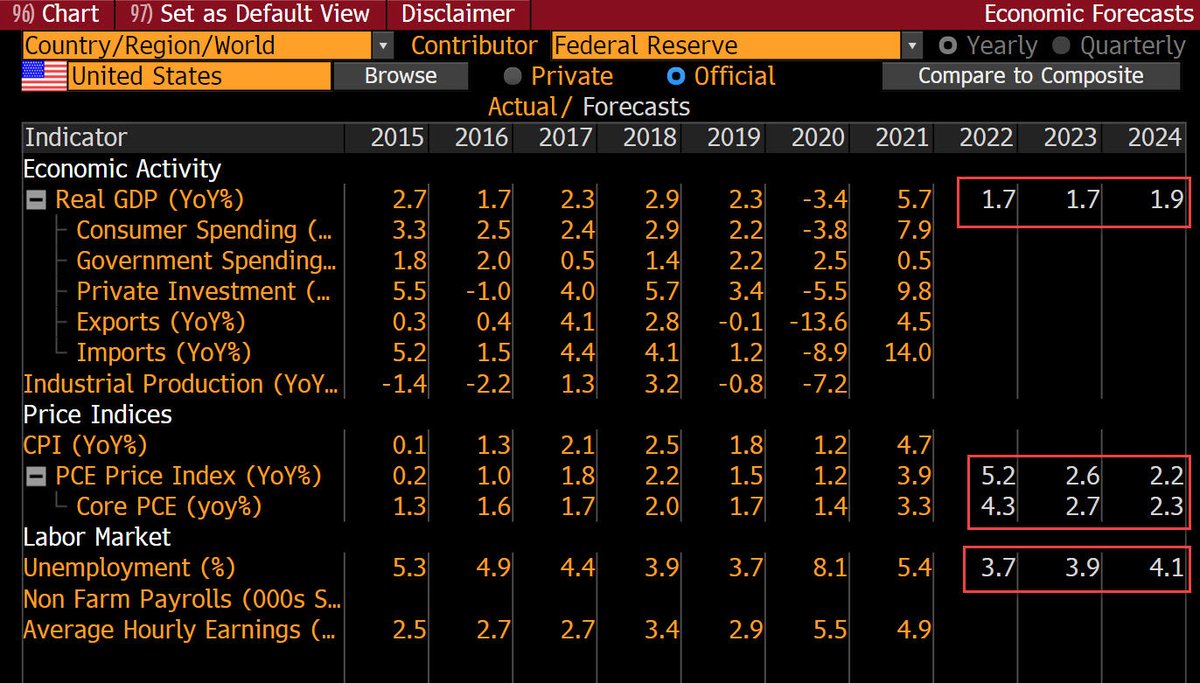
Task: Click Industrial Production 2020 value -7.2
Action: pos(825,384)
